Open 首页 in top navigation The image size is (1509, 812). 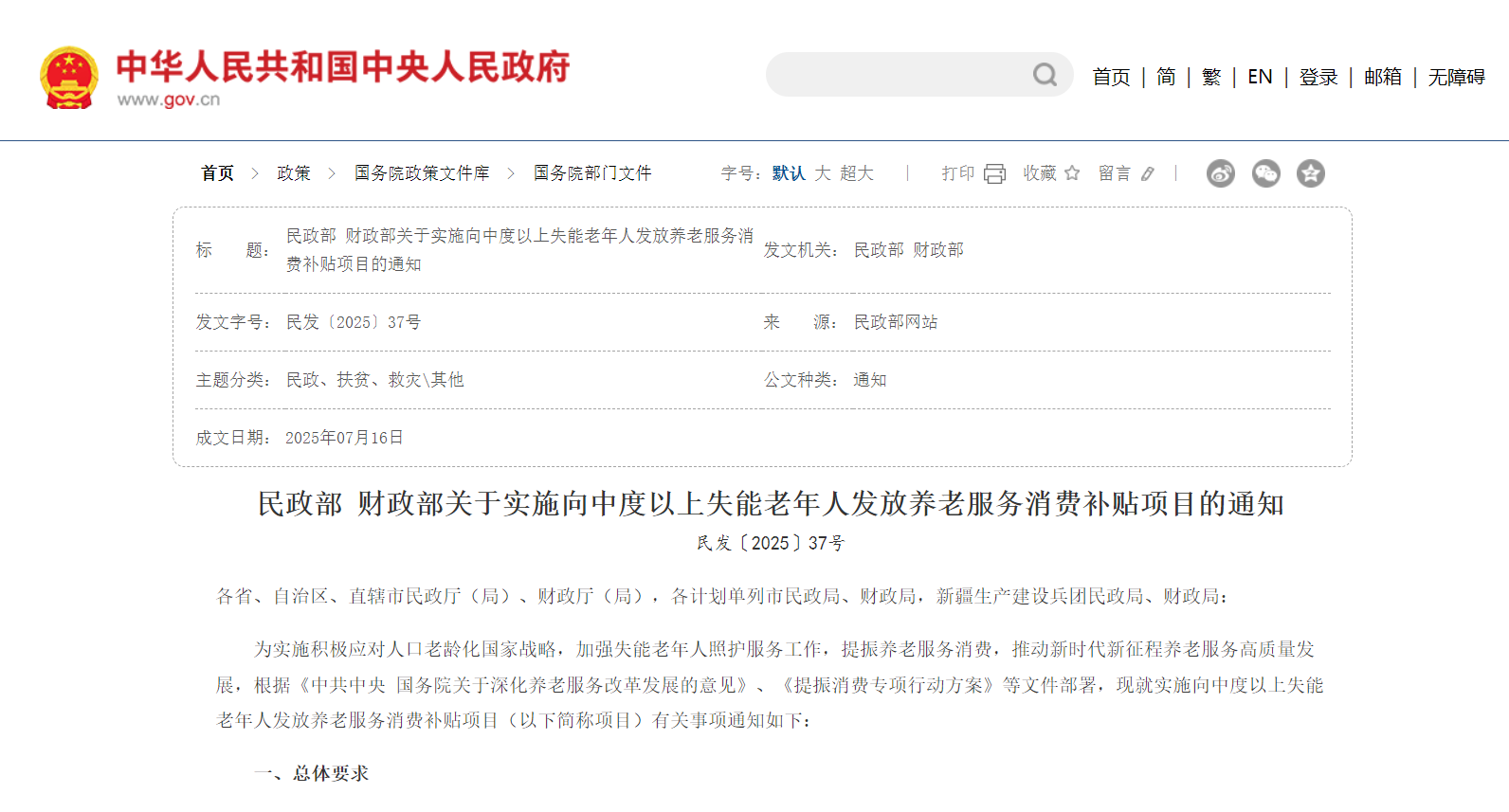[1111, 77]
